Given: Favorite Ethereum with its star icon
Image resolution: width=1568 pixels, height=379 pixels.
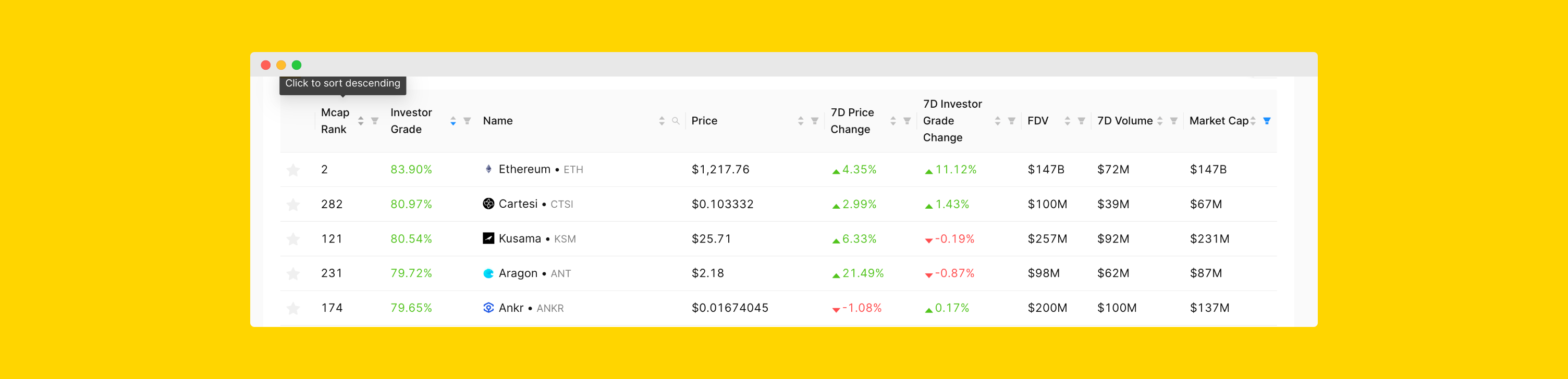Looking at the screenshot, I should coord(293,170).
